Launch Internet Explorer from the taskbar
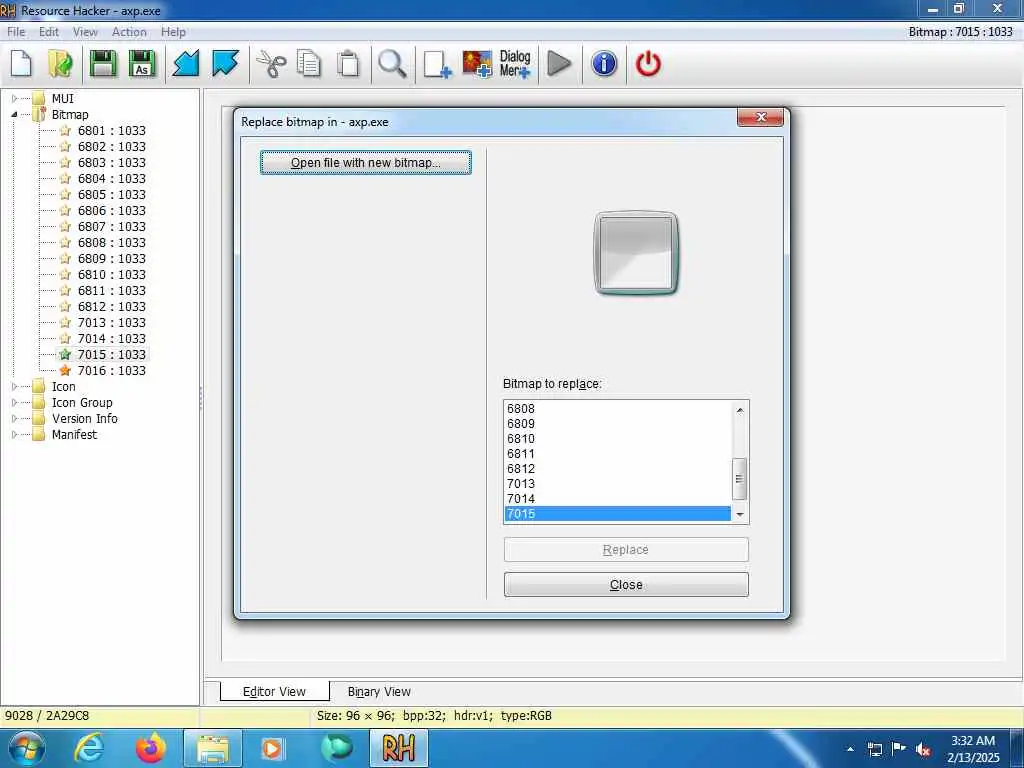 pyautogui.click(x=89, y=748)
